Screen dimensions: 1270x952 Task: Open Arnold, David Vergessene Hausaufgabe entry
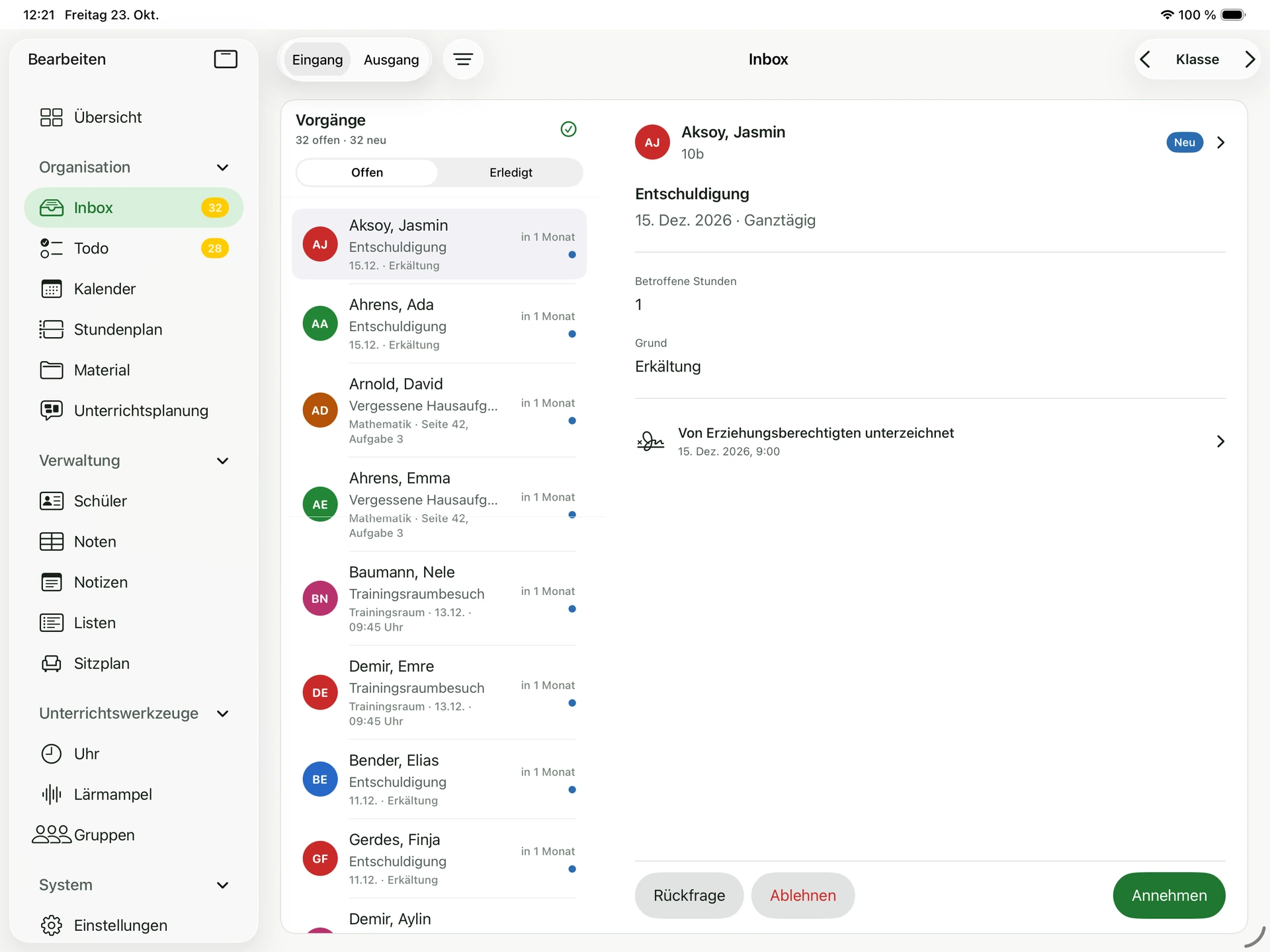tap(439, 411)
